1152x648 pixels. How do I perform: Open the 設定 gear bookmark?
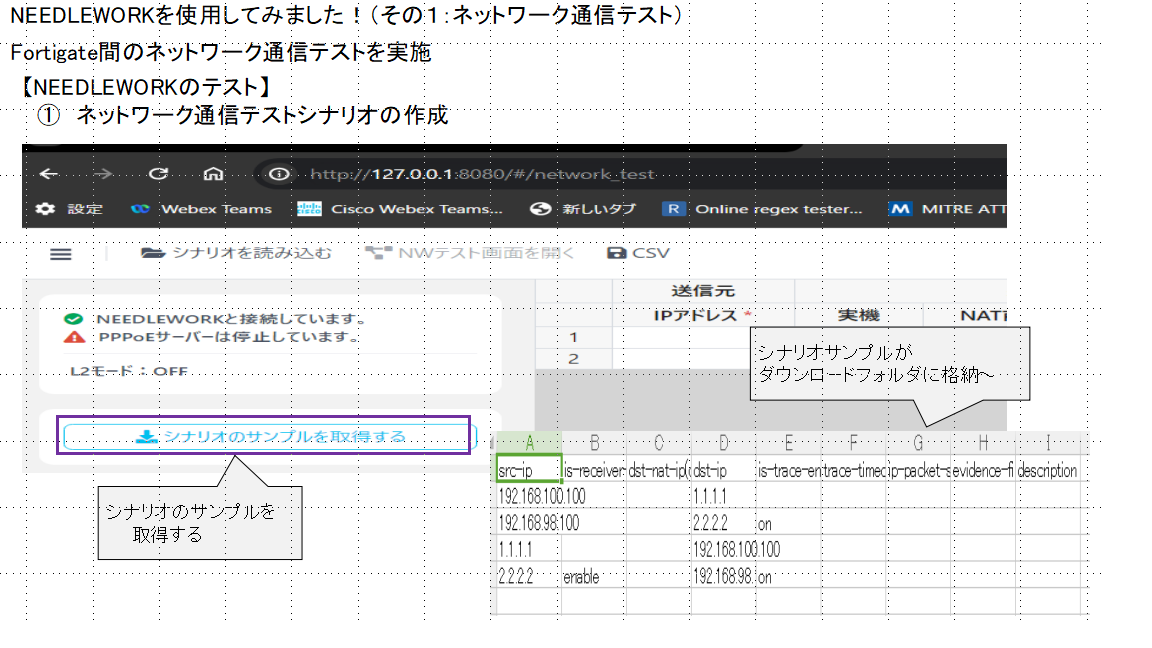click(70, 209)
